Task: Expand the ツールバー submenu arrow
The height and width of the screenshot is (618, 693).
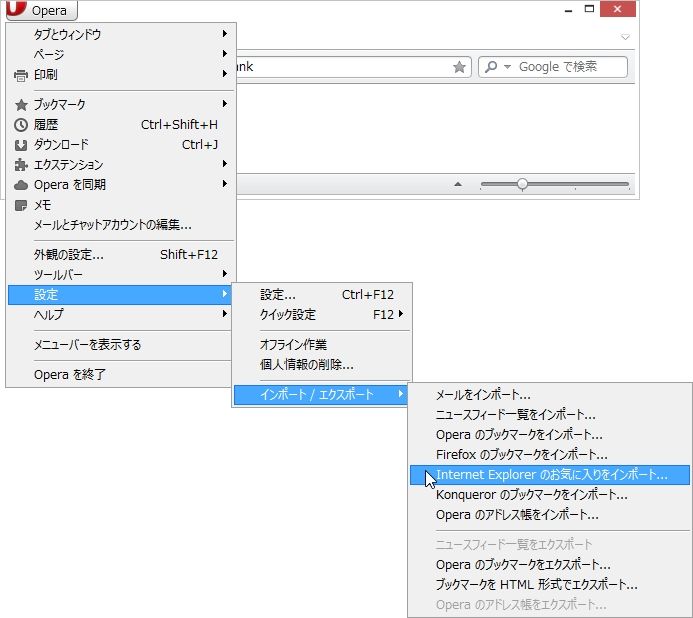Action: (225, 274)
